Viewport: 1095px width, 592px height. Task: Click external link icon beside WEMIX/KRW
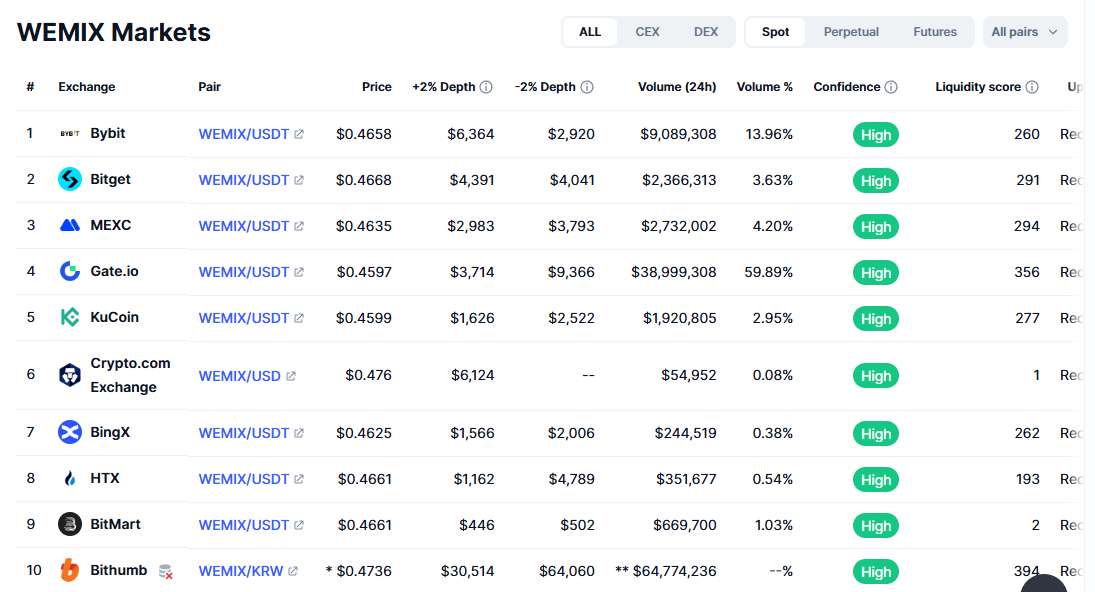tap(293, 571)
